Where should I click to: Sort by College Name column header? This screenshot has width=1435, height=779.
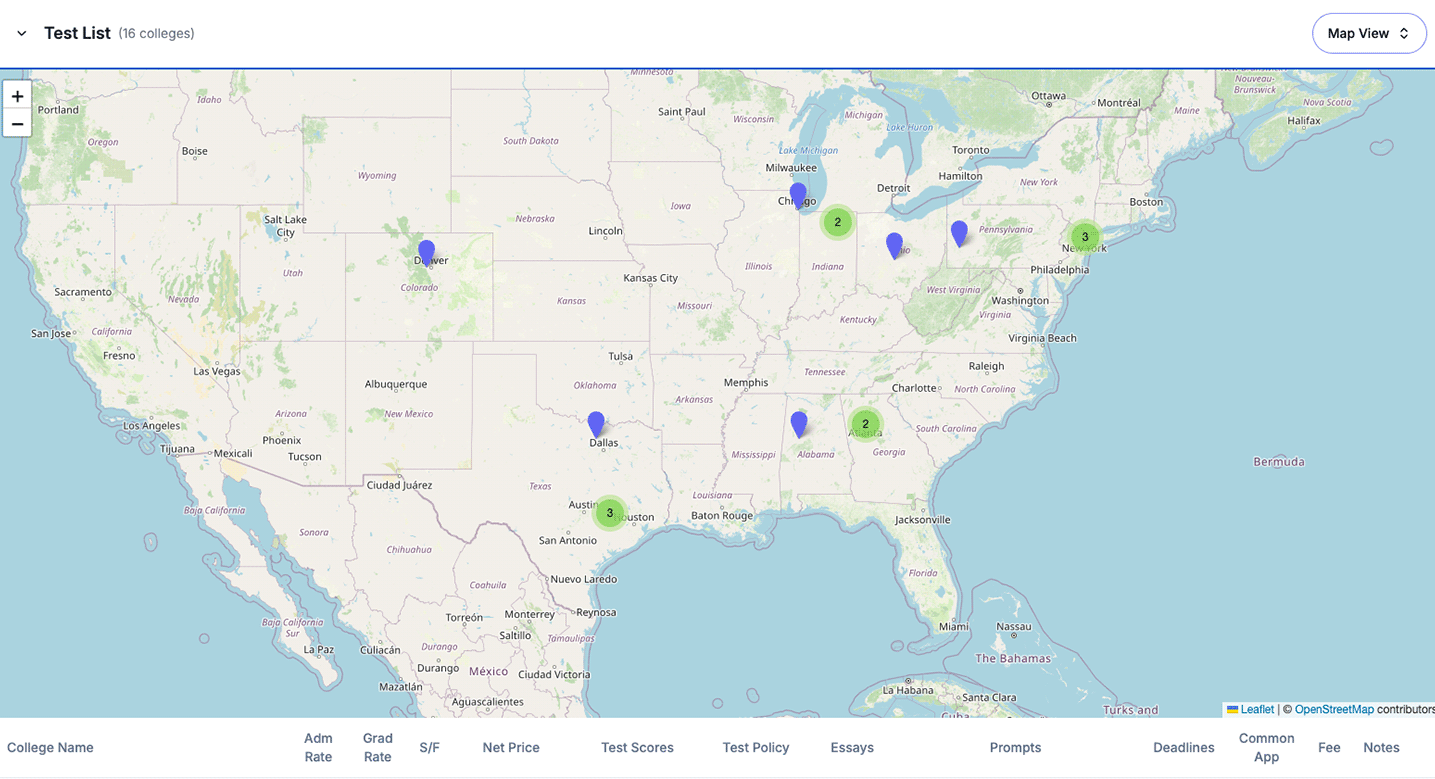point(50,748)
